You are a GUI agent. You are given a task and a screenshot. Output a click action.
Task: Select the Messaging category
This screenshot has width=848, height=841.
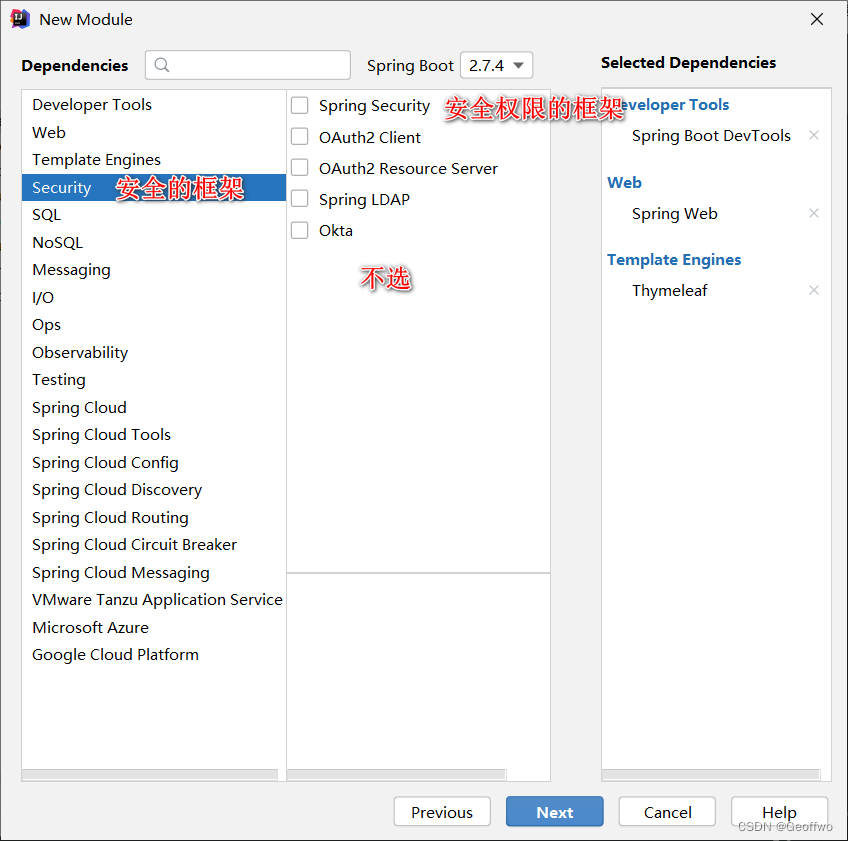click(154, 270)
